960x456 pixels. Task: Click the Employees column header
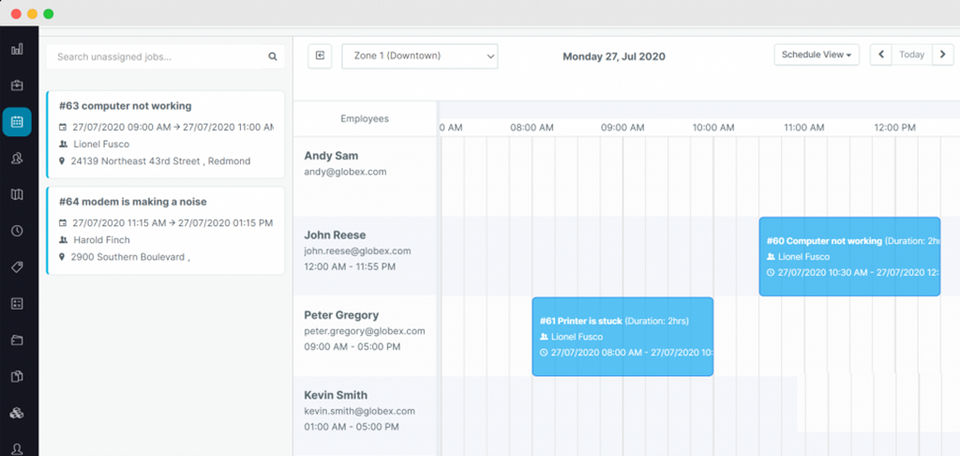[364, 119]
